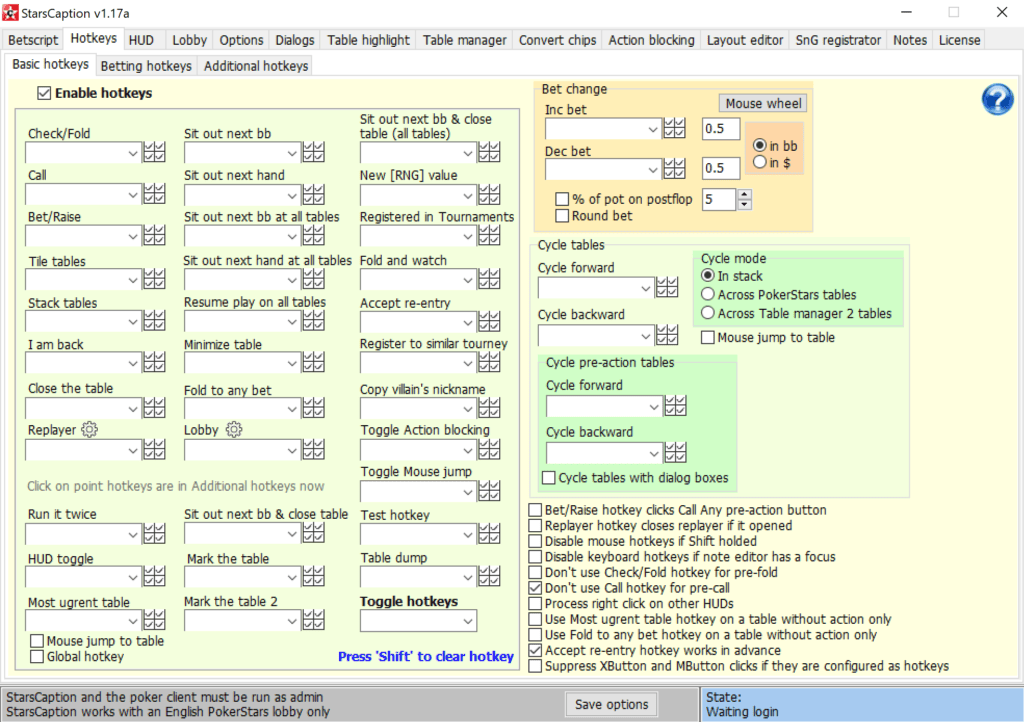
Task: Click the keyboard icon for Run it twice
Action: click(154, 534)
